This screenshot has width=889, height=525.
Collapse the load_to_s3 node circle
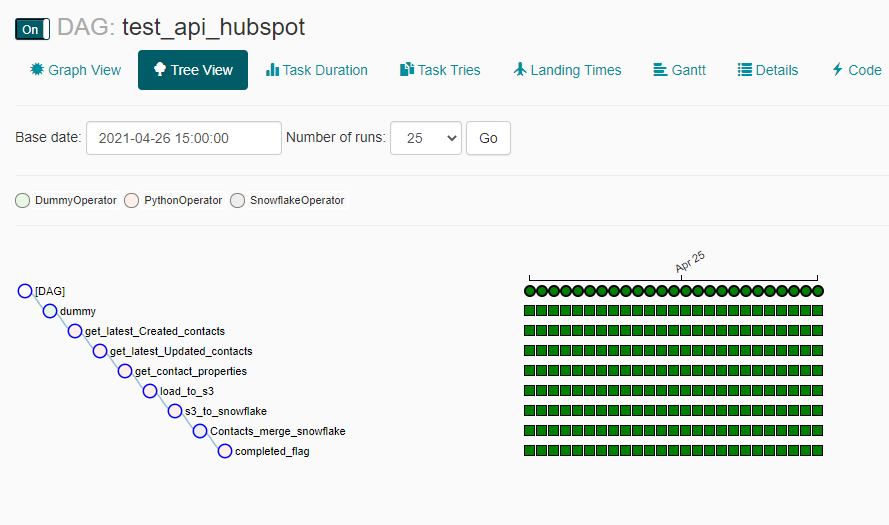coord(150,391)
